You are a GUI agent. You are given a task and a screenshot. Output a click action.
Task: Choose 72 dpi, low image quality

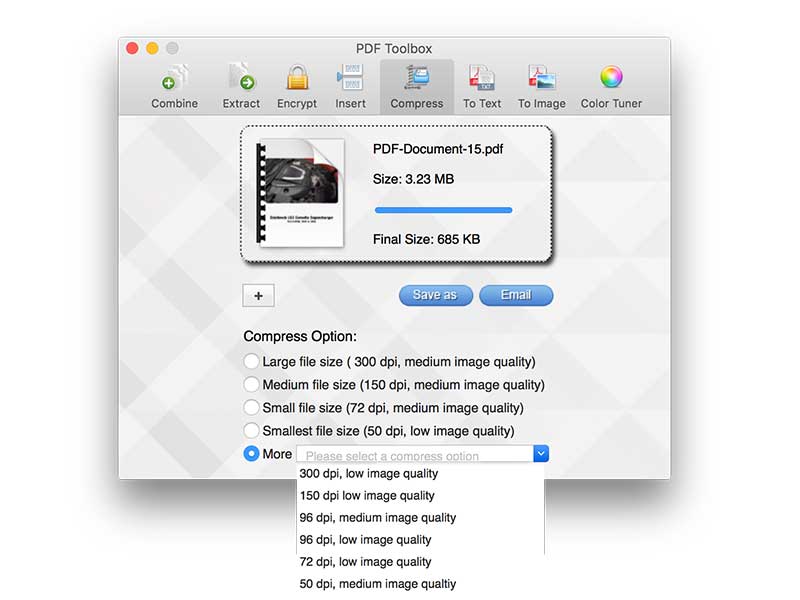[420, 562]
